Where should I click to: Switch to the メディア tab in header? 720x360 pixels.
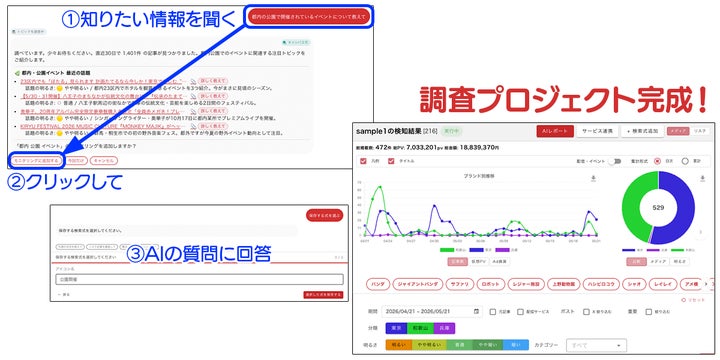(678, 131)
